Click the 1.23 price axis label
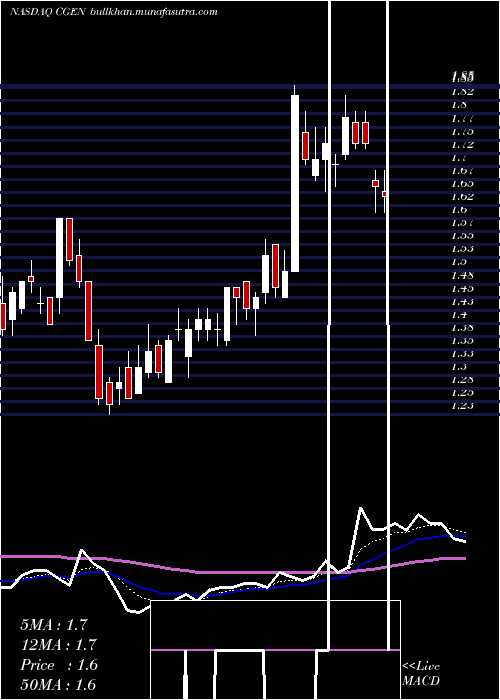Screen dimensions: 500x700 pos(462,405)
